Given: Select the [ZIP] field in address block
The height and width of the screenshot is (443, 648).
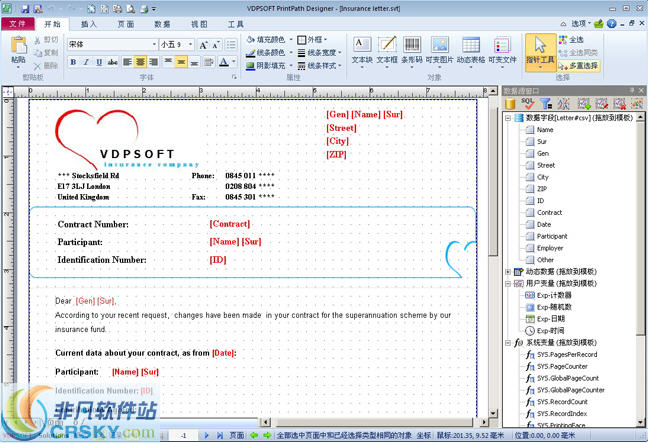Looking at the screenshot, I should (336, 155).
